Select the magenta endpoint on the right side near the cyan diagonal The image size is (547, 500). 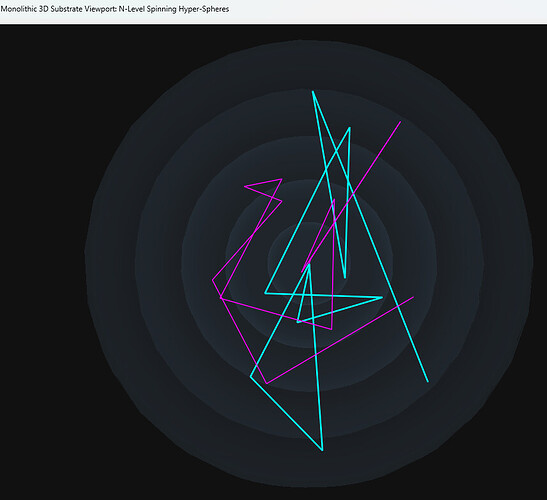click(x=413, y=297)
